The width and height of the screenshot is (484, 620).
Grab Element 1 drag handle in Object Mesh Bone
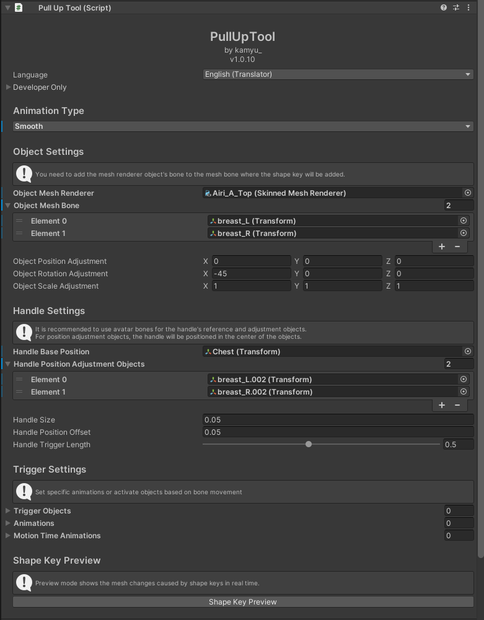tap(19, 233)
